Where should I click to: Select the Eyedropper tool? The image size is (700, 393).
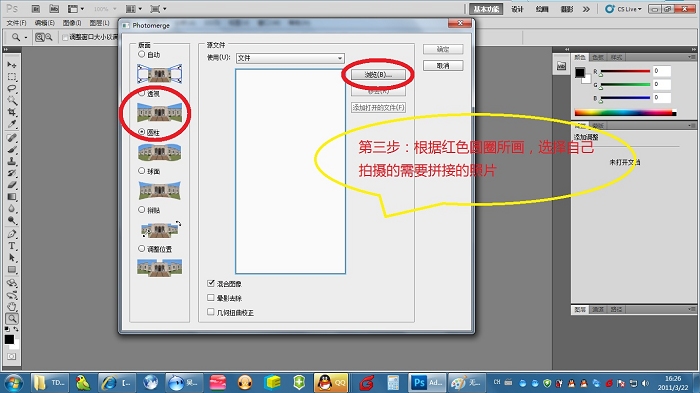coord(12,124)
